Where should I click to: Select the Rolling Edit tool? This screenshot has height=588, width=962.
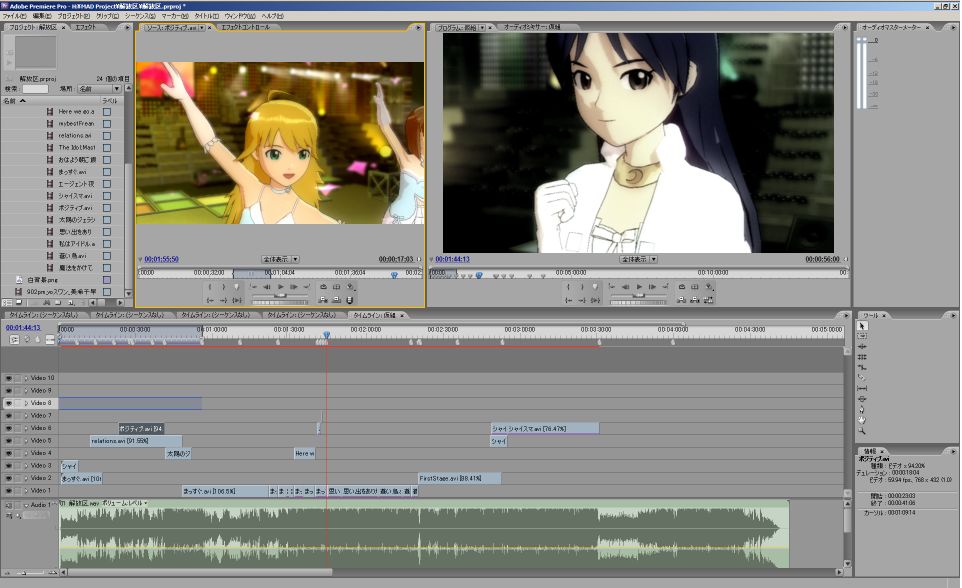tap(861, 357)
